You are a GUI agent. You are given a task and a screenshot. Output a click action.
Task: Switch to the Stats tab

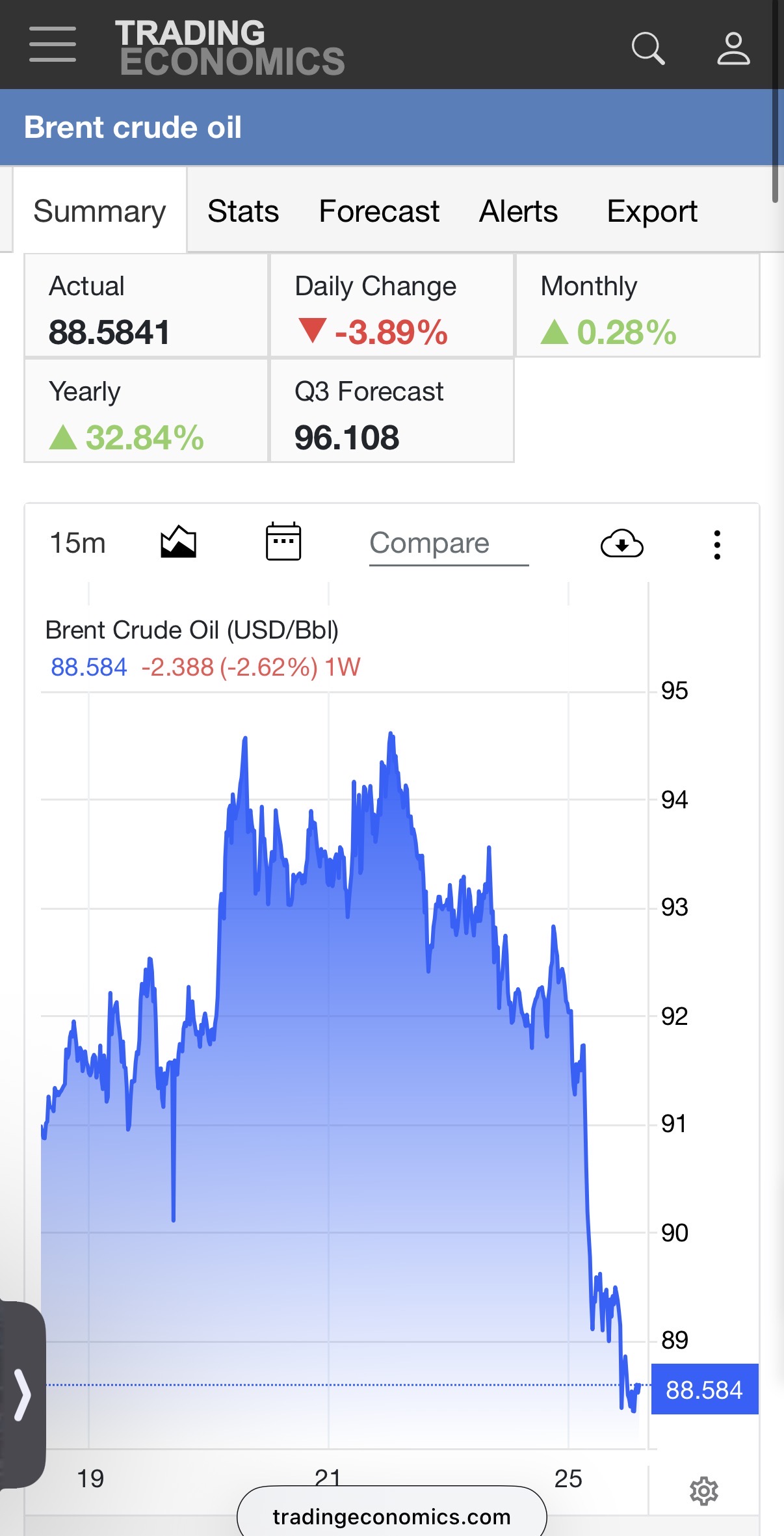coord(243,211)
